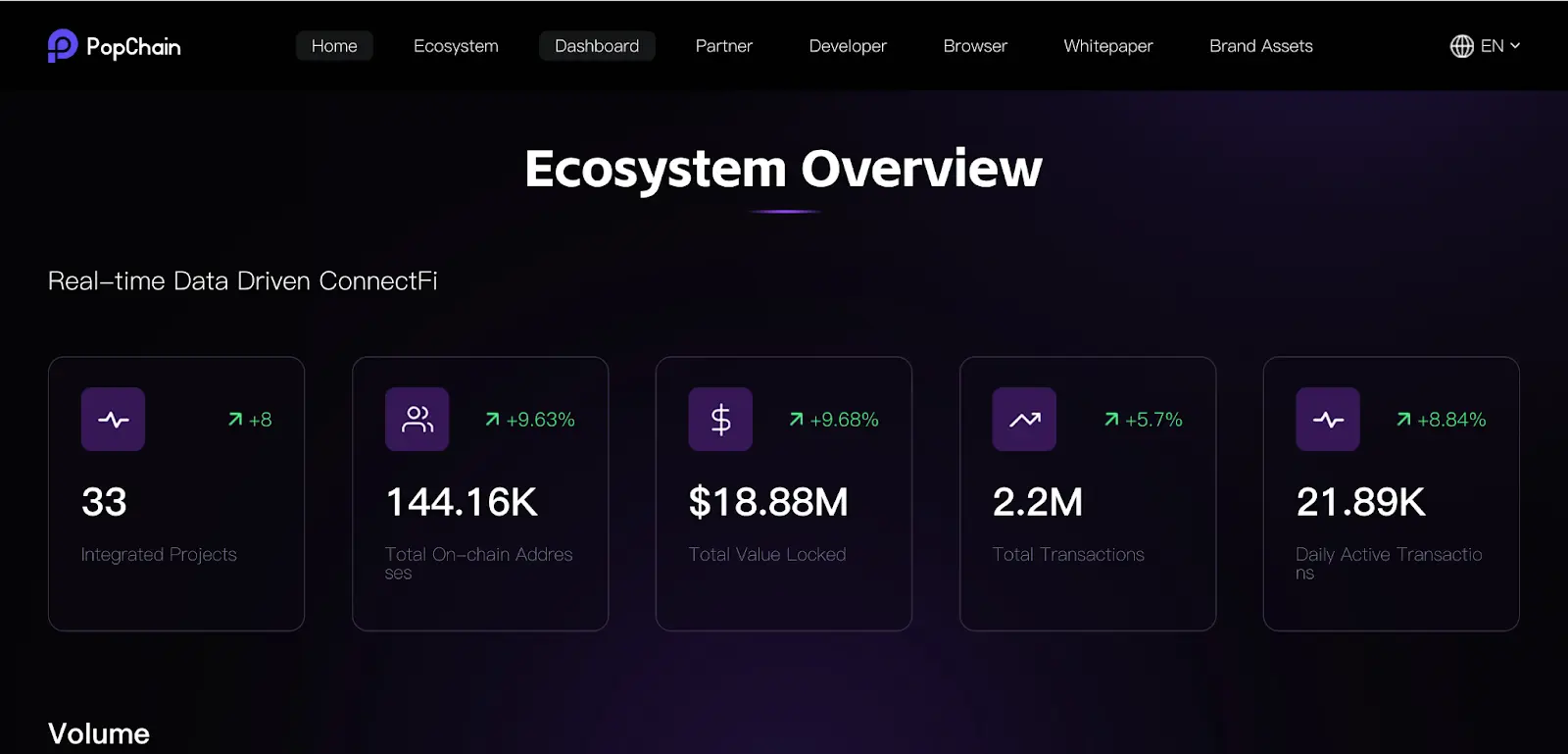Viewport: 1568px width, 754px height.
Task: Click the green arrow beside +5.7%
Action: [1111, 420]
